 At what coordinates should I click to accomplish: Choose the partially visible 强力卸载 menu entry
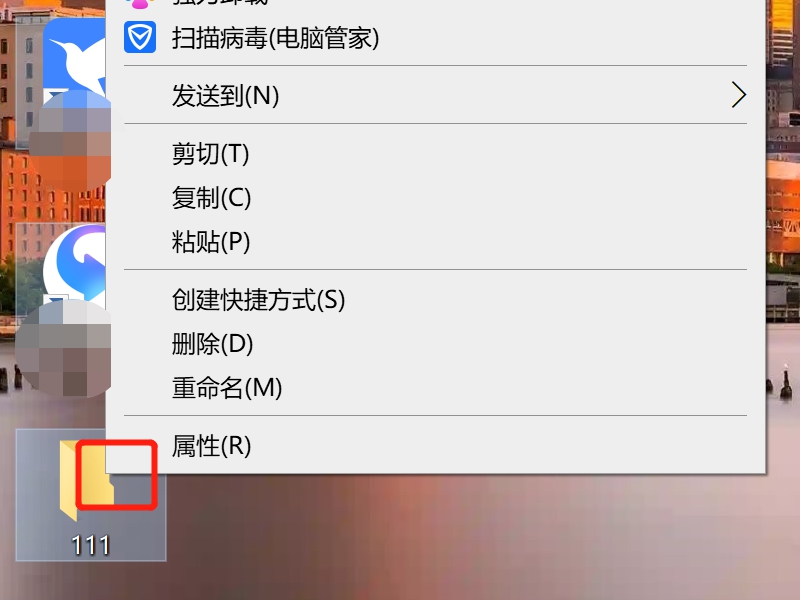pyautogui.click(x=435, y=4)
